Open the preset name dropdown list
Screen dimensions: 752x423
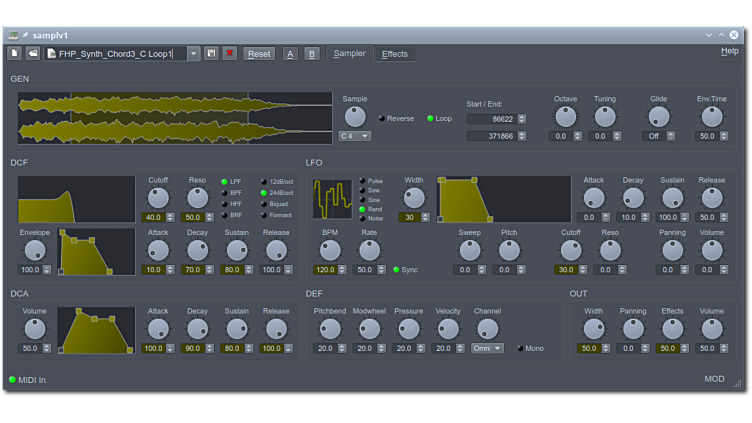click(x=194, y=54)
